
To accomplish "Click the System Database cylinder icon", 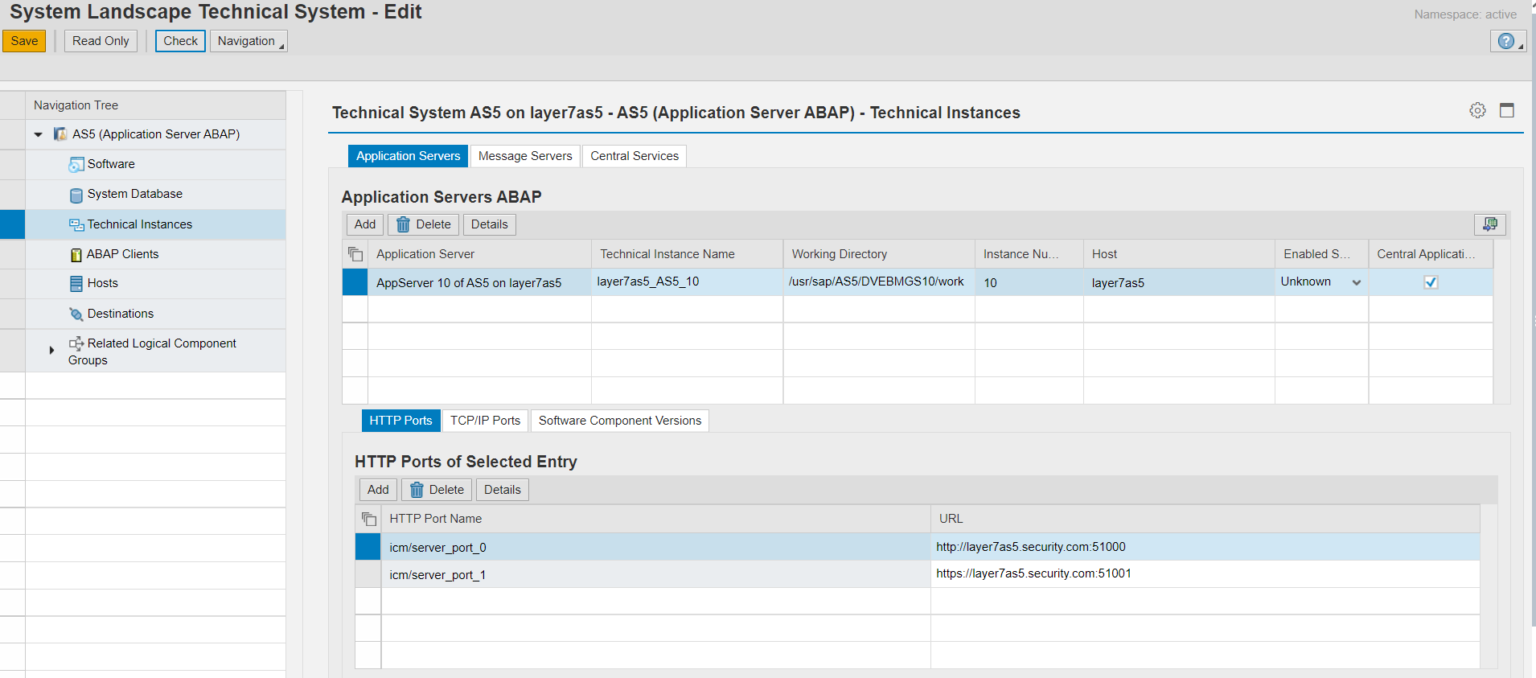I will (x=76, y=195).
